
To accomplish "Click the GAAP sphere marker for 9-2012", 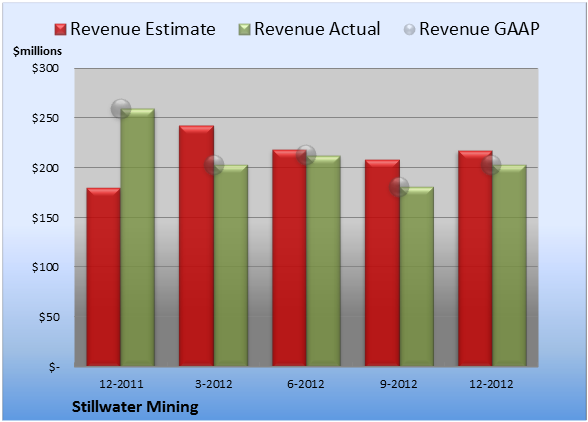I will tap(399, 186).
